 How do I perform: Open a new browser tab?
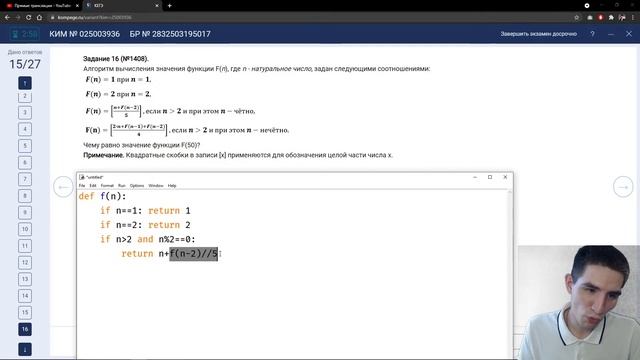click(169, 6)
